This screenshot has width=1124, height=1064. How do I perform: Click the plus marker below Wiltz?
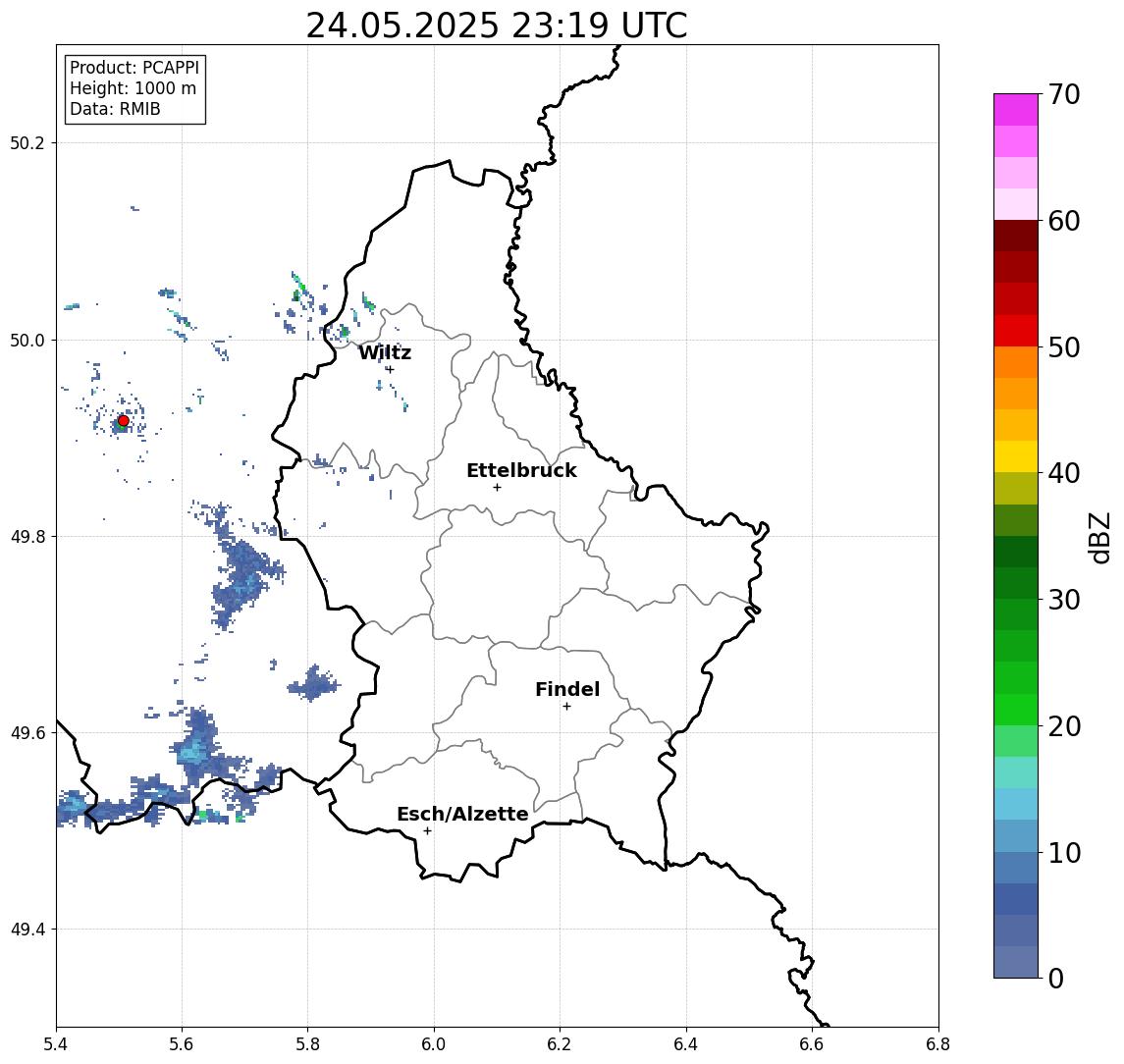tap(390, 369)
